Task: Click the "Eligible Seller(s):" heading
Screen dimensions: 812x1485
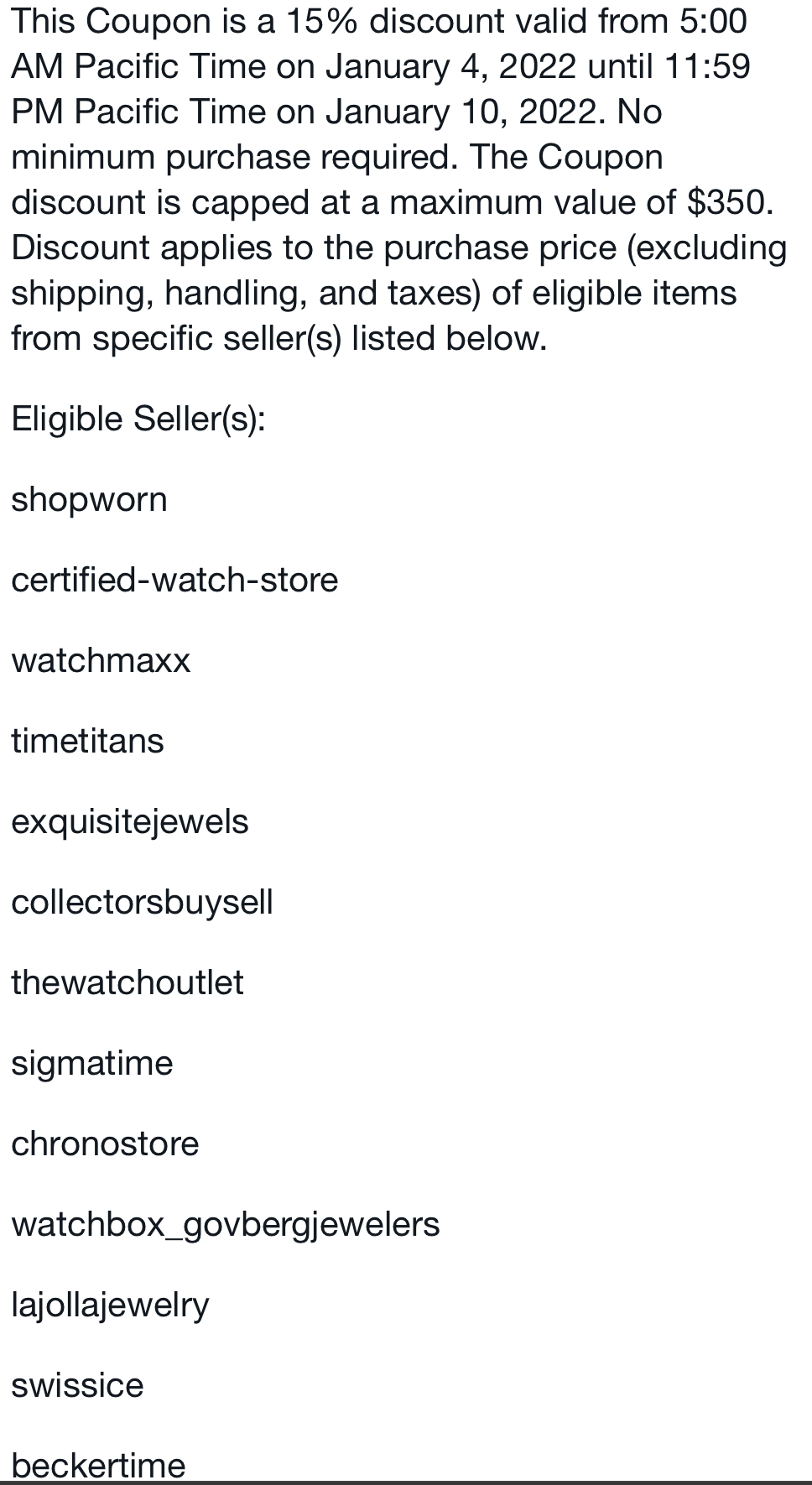Action: (x=138, y=419)
